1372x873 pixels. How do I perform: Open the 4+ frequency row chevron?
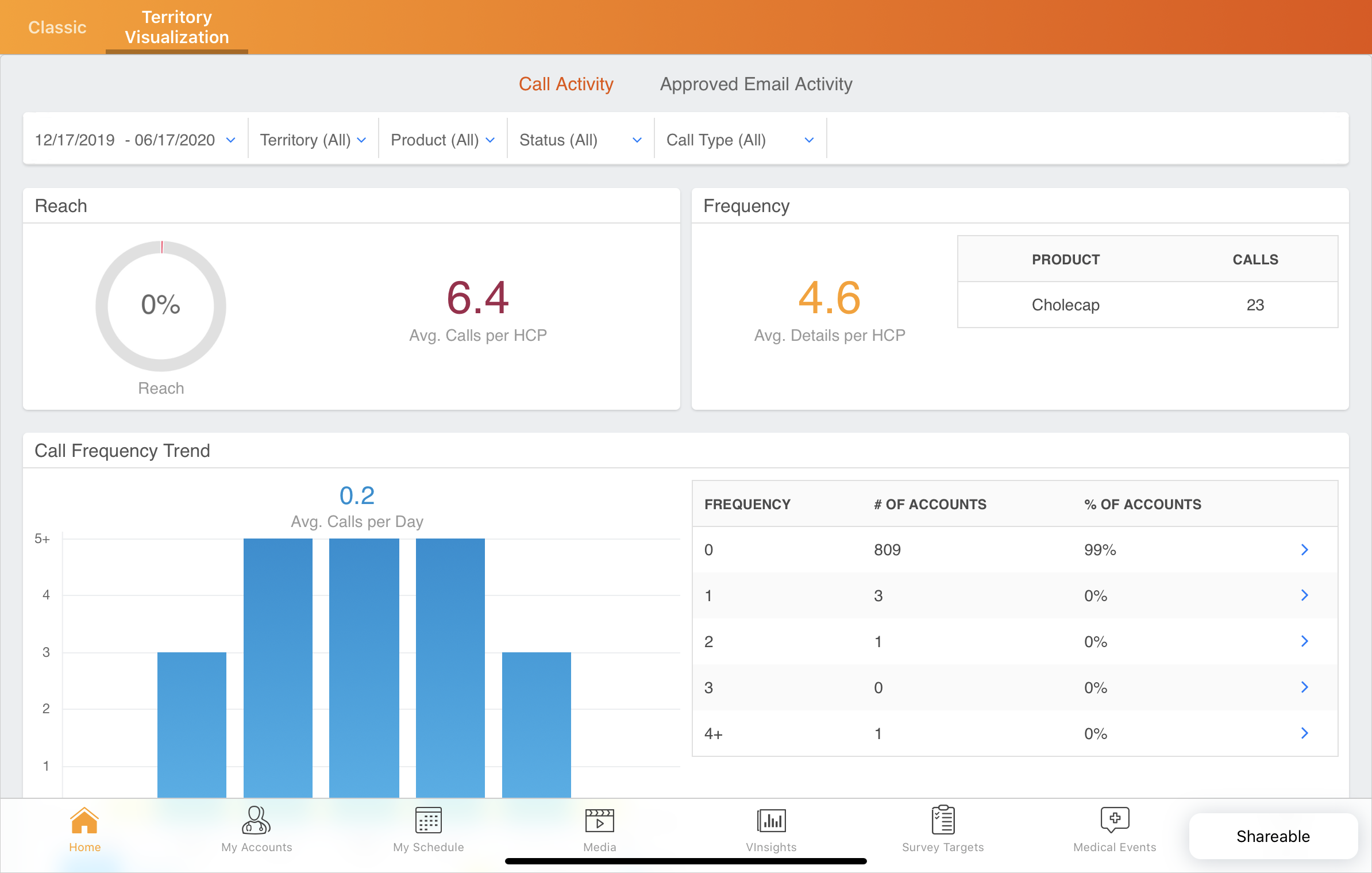(1304, 733)
